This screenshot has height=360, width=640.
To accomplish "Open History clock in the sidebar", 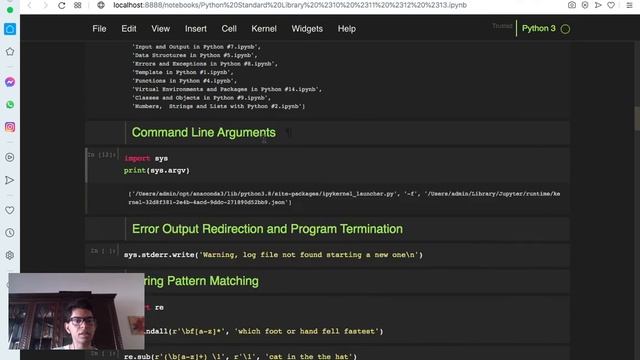I will 10,233.
